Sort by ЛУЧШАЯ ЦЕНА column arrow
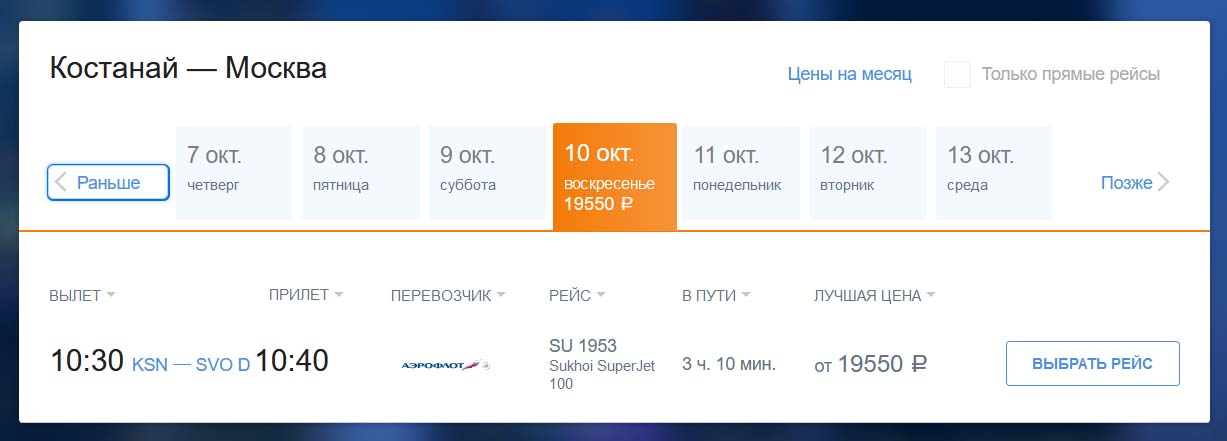The image size is (1227, 441). 931,295
